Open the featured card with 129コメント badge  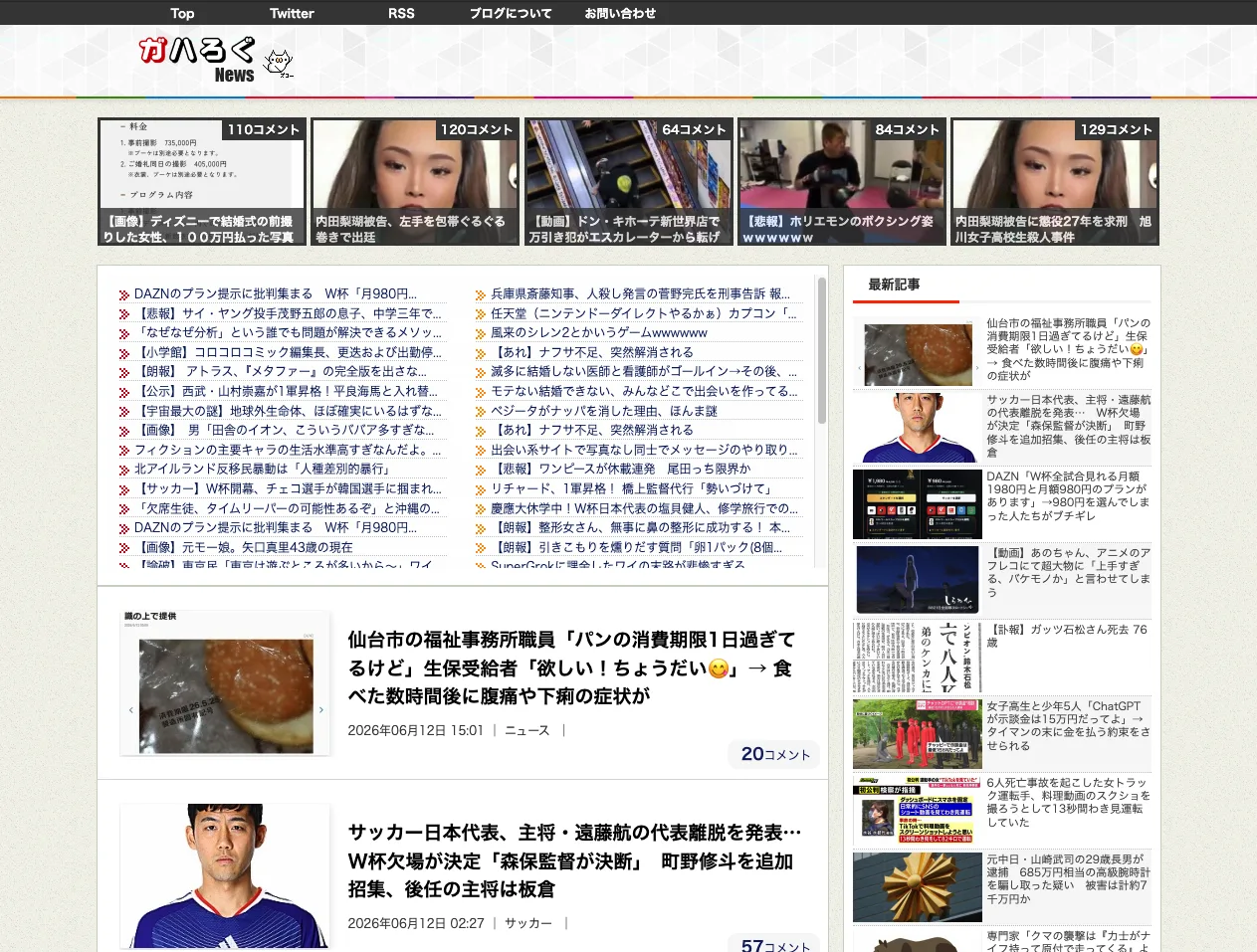pos(1055,182)
